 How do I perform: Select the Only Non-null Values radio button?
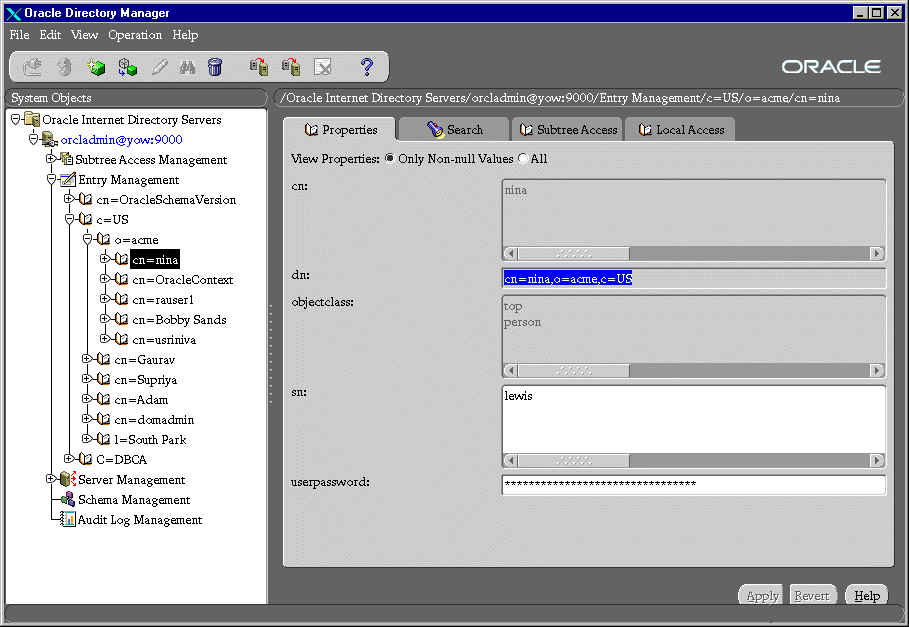point(390,159)
